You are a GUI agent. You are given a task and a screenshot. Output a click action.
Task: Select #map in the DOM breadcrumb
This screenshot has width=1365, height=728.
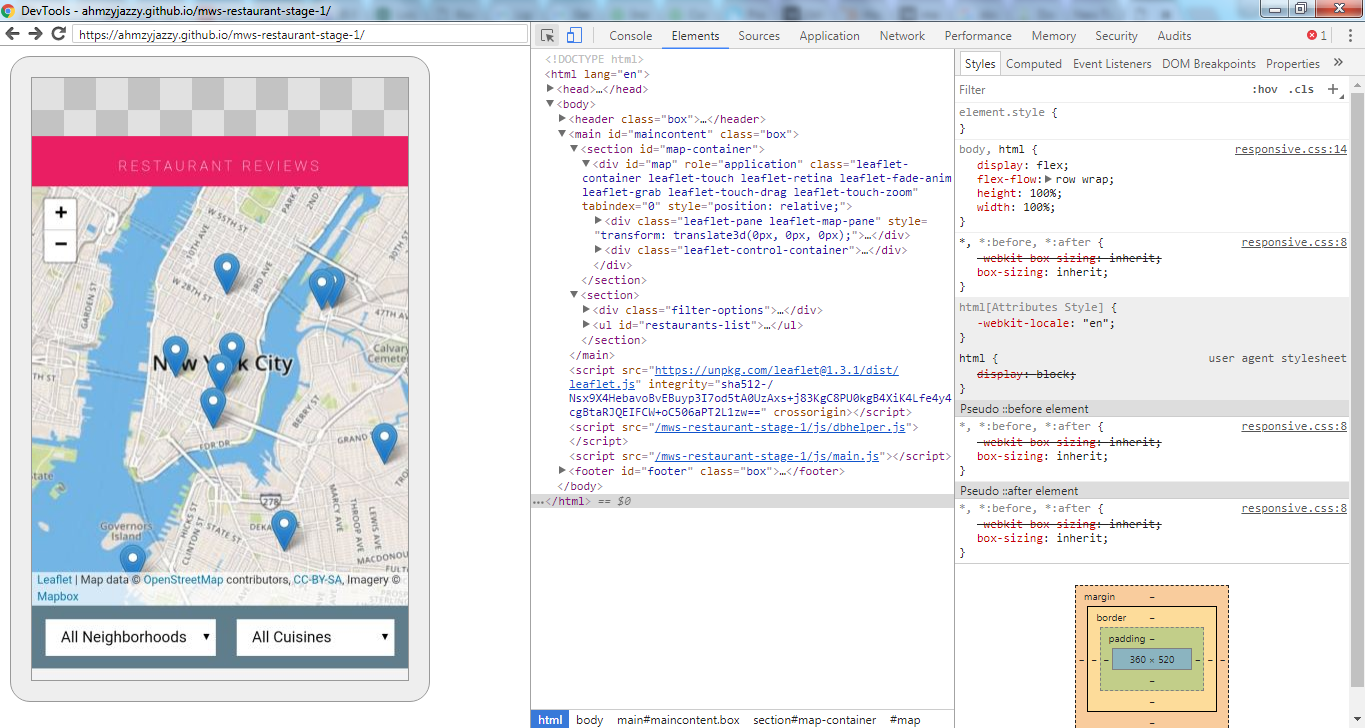pyautogui.click(x=905, y=719)
